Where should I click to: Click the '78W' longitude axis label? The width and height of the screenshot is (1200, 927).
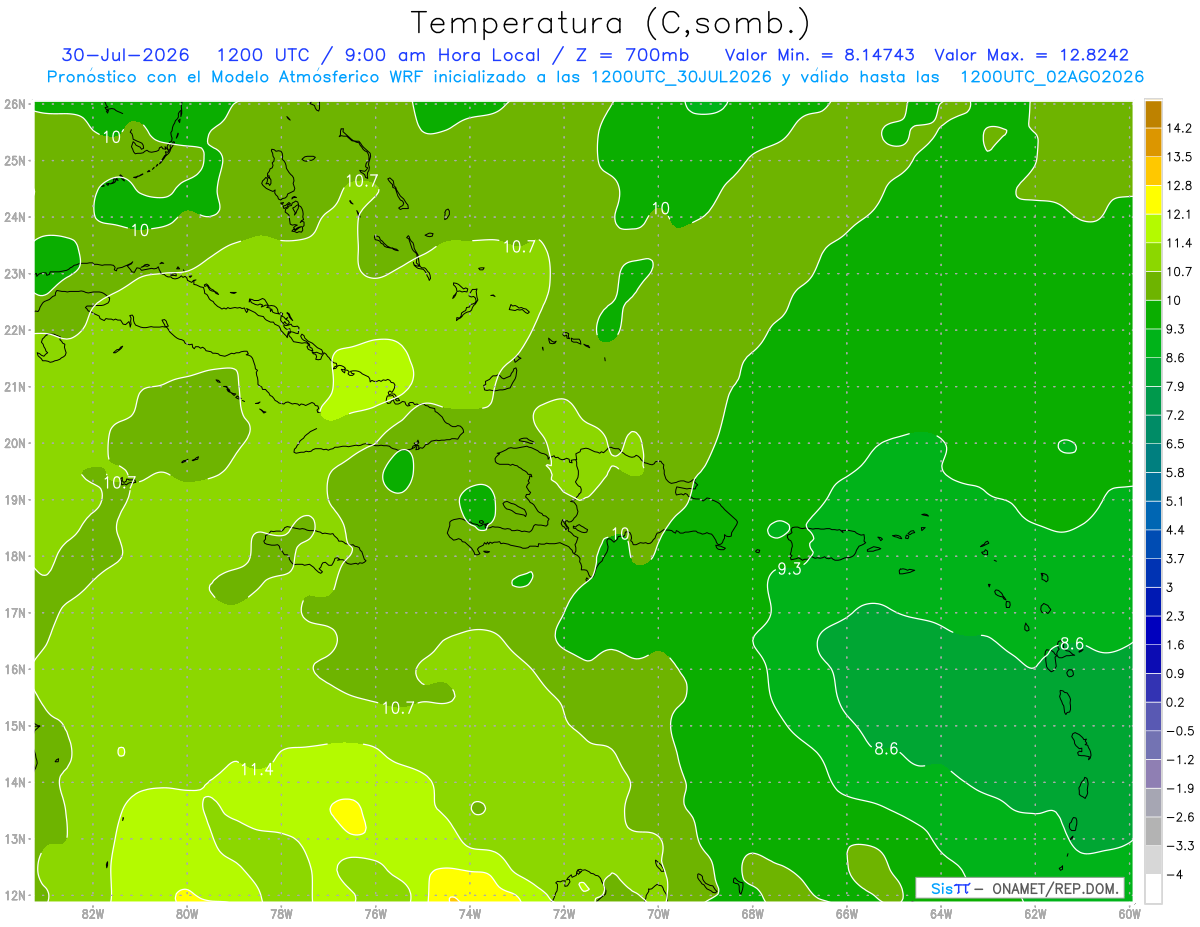point(281,912)
